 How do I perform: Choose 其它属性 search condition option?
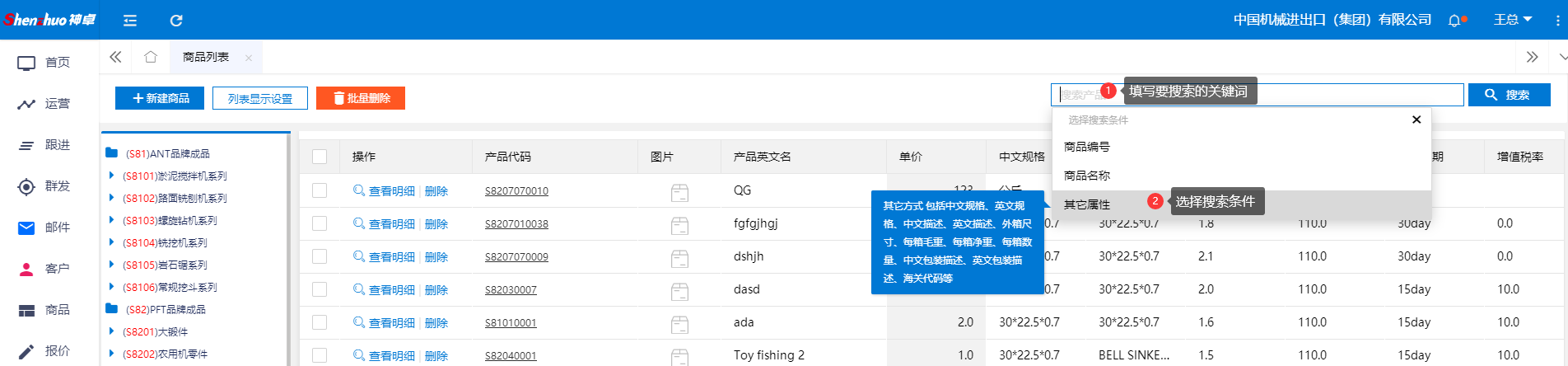(1087, 204)
